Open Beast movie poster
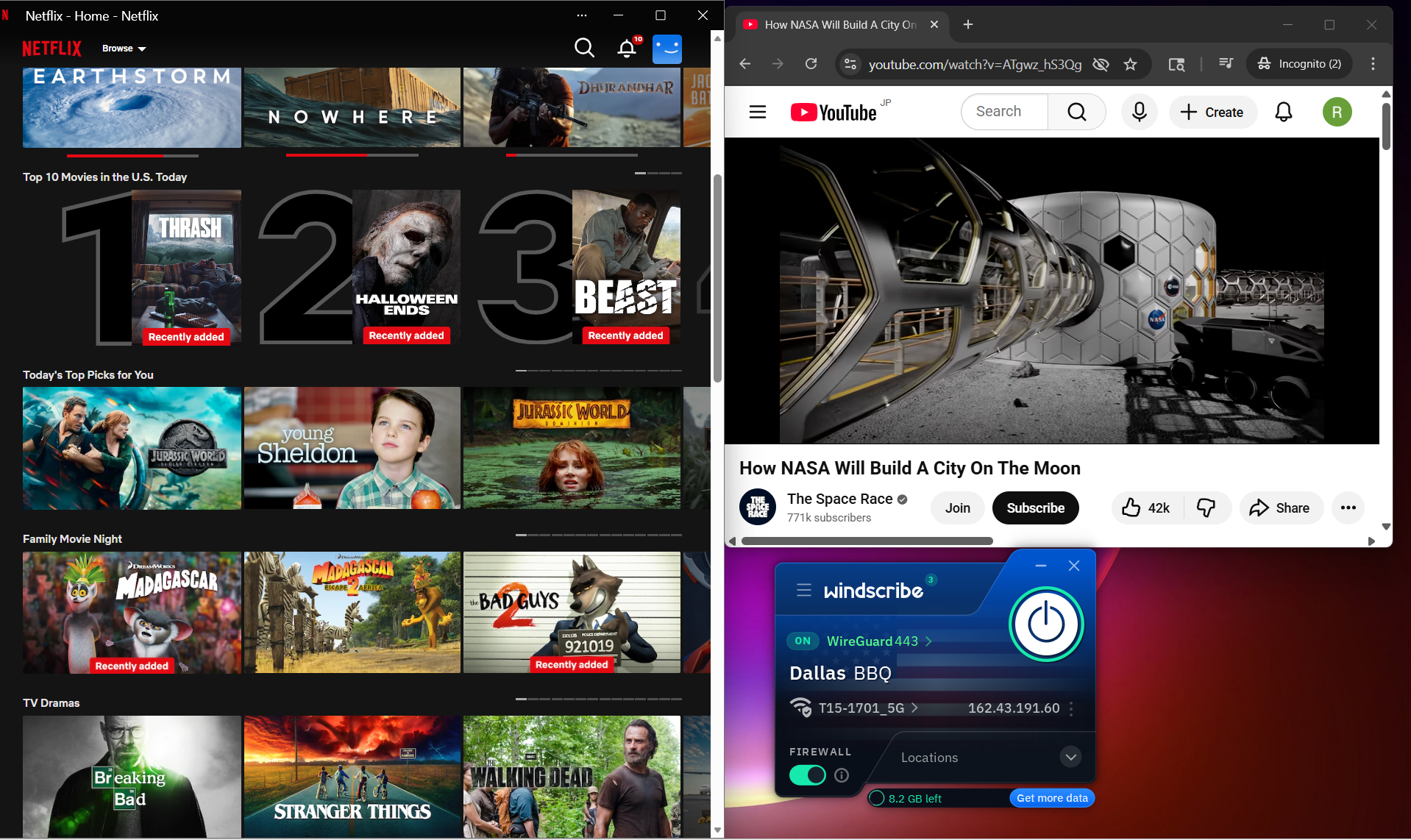The image size is (1411, 840). tap(626, 267)
